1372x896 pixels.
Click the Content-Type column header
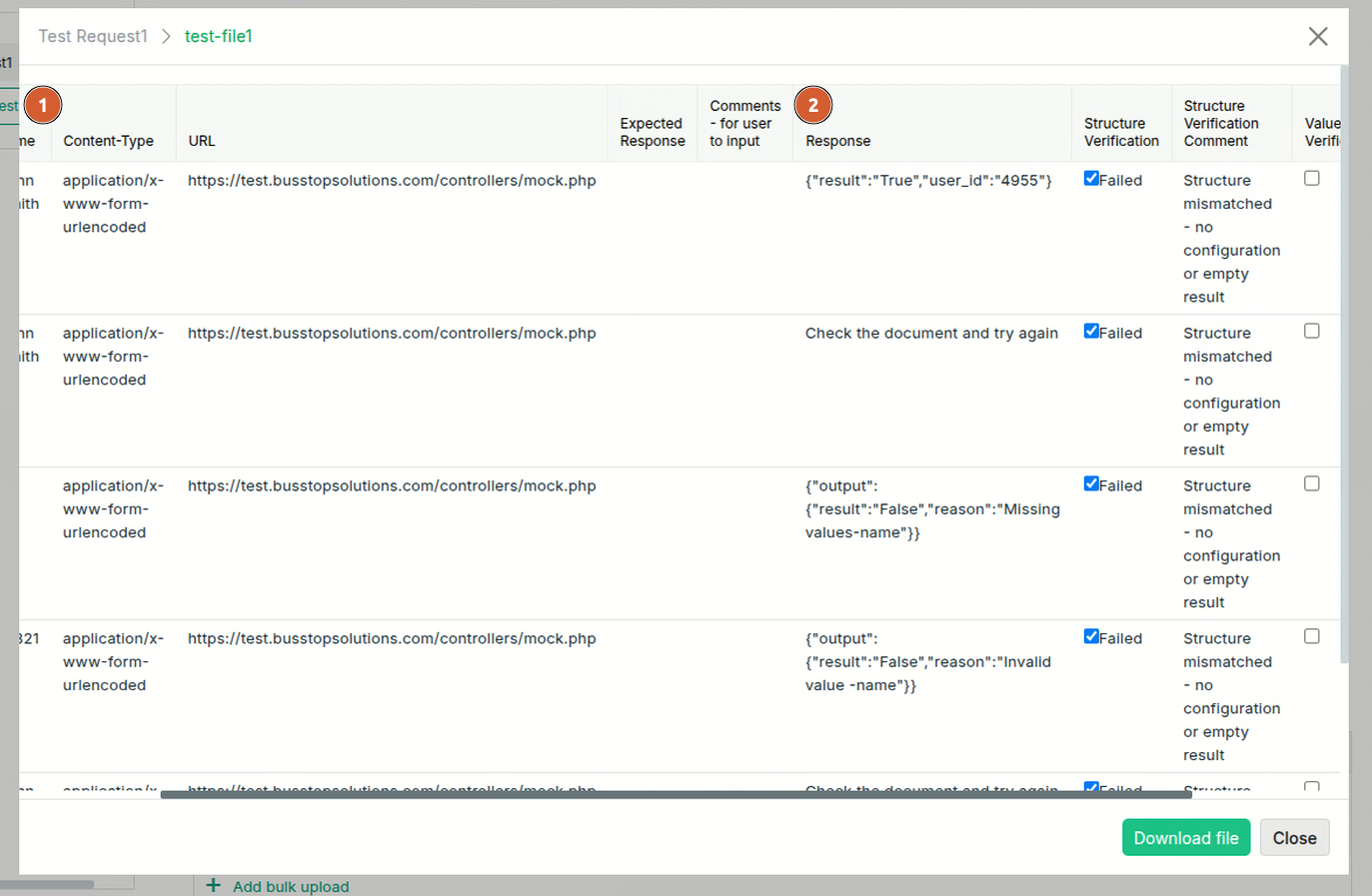108,141
